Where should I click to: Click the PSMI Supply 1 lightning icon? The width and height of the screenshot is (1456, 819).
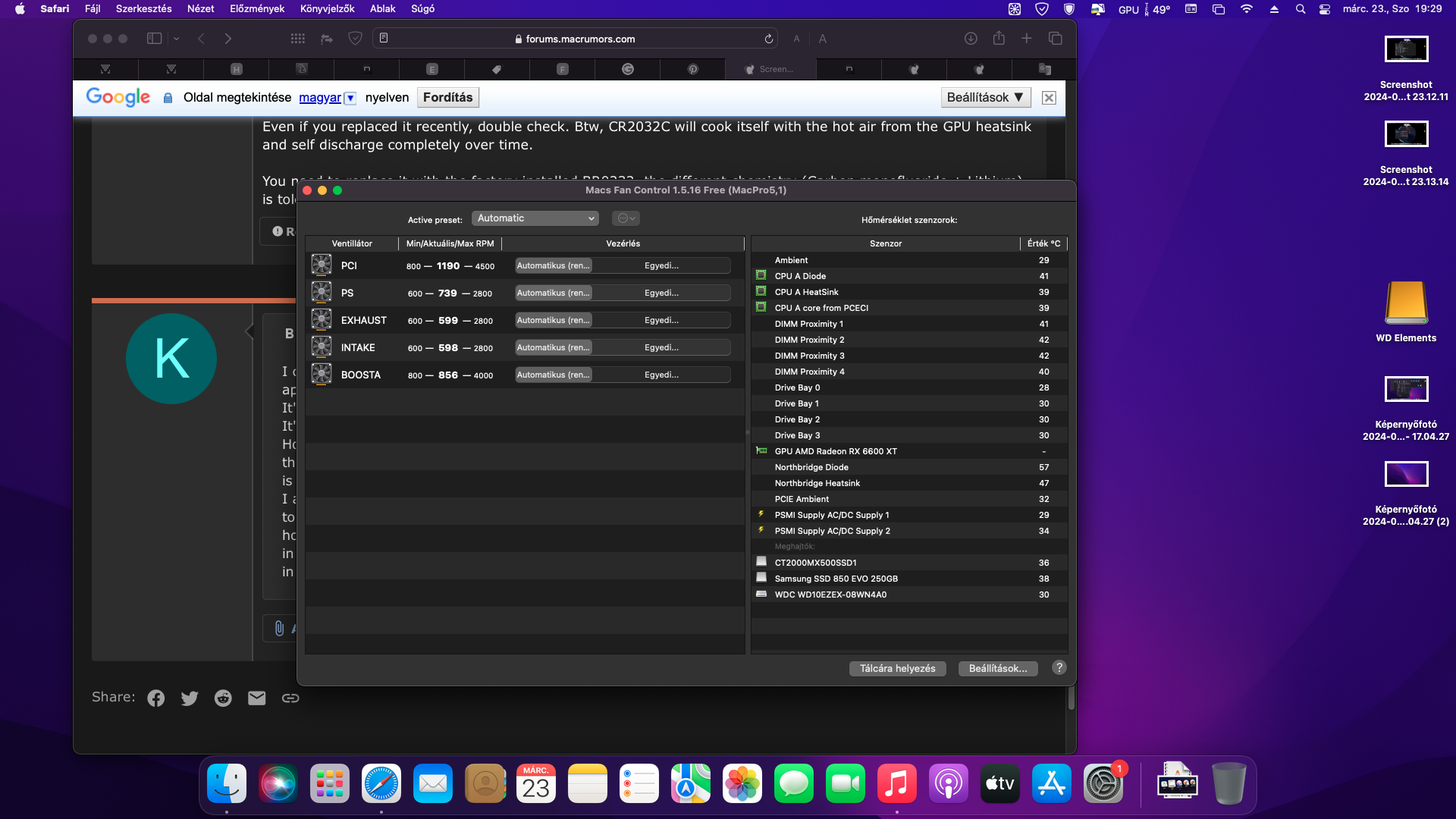[x=761, y=514]
